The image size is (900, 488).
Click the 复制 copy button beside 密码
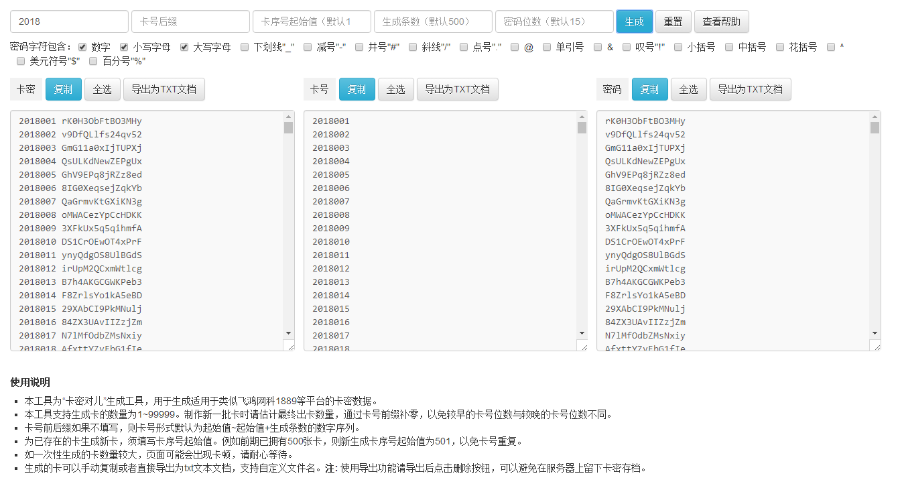(x=650, y=90)
